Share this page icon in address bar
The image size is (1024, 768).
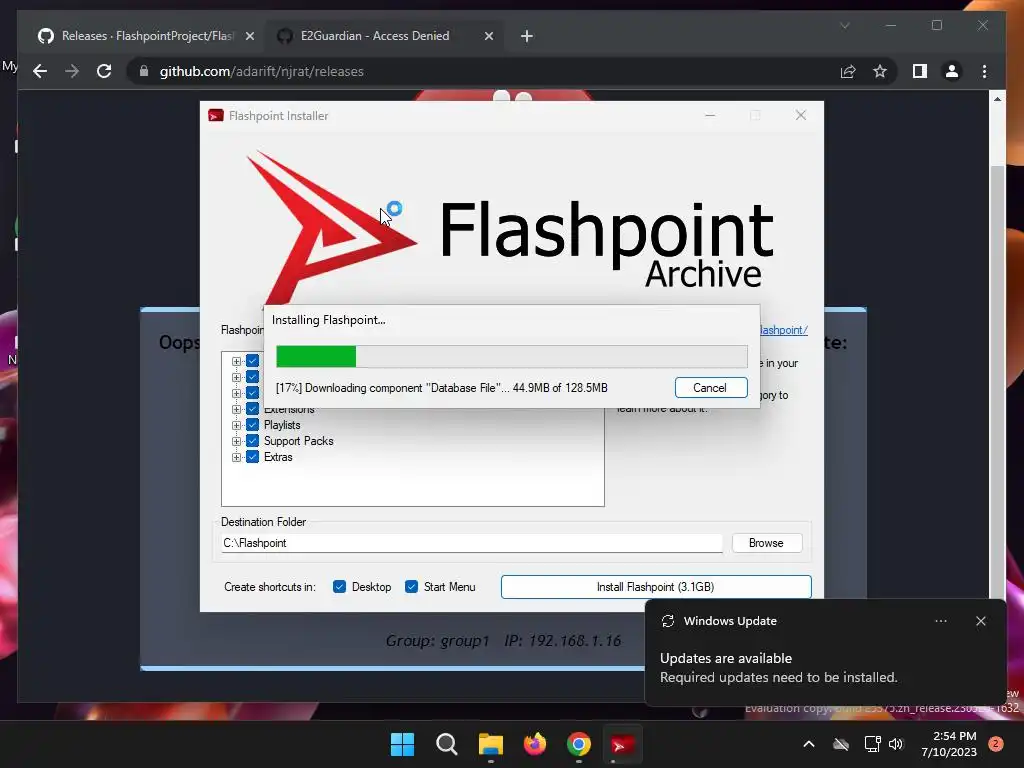click(x=848, y=71)
